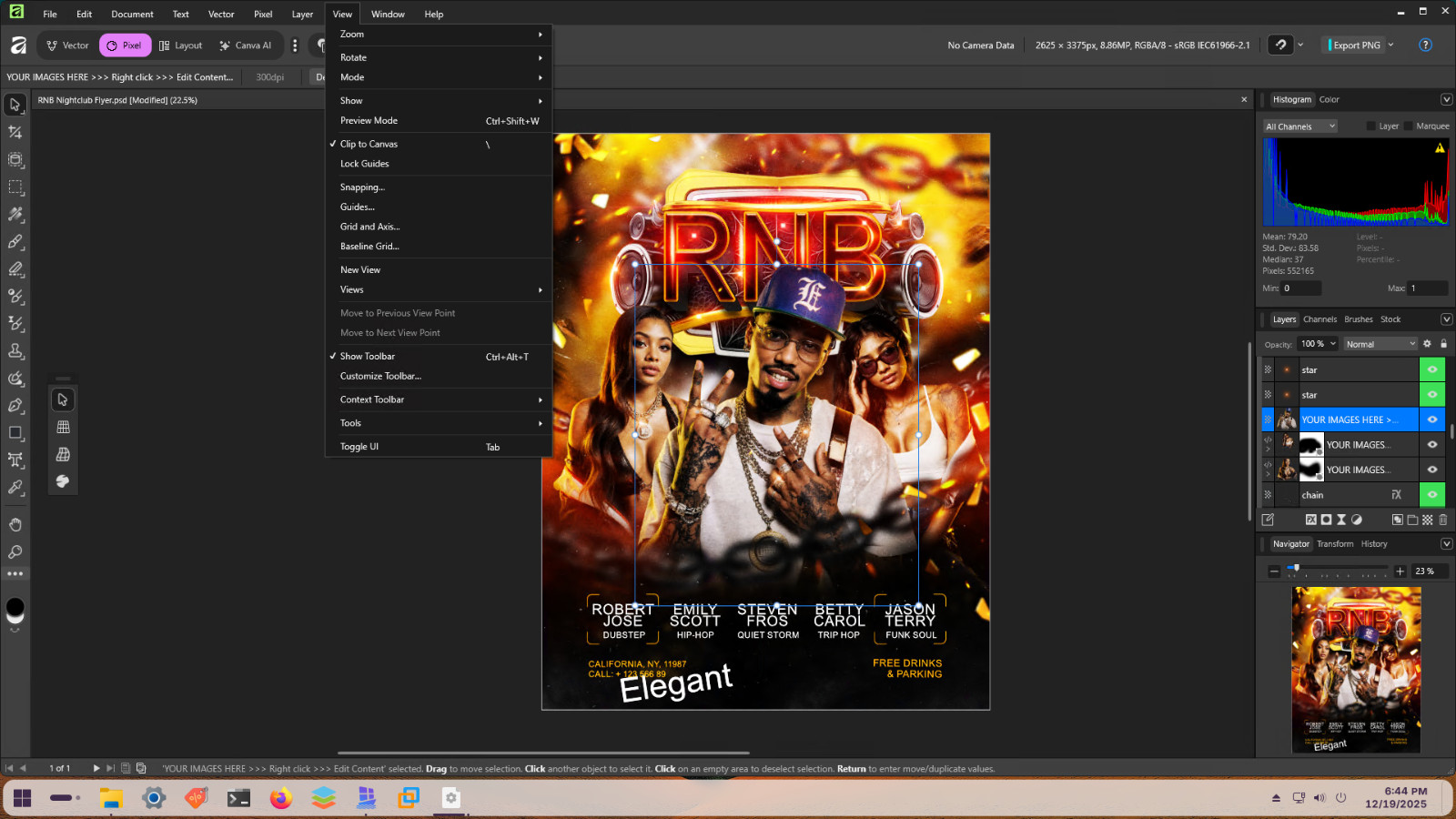Open the Normal blend mode dropdown

(1380, 344)
